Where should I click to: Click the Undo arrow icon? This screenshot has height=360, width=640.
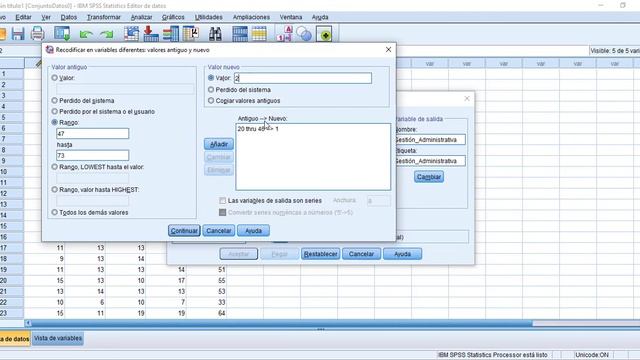pos(86,35)
